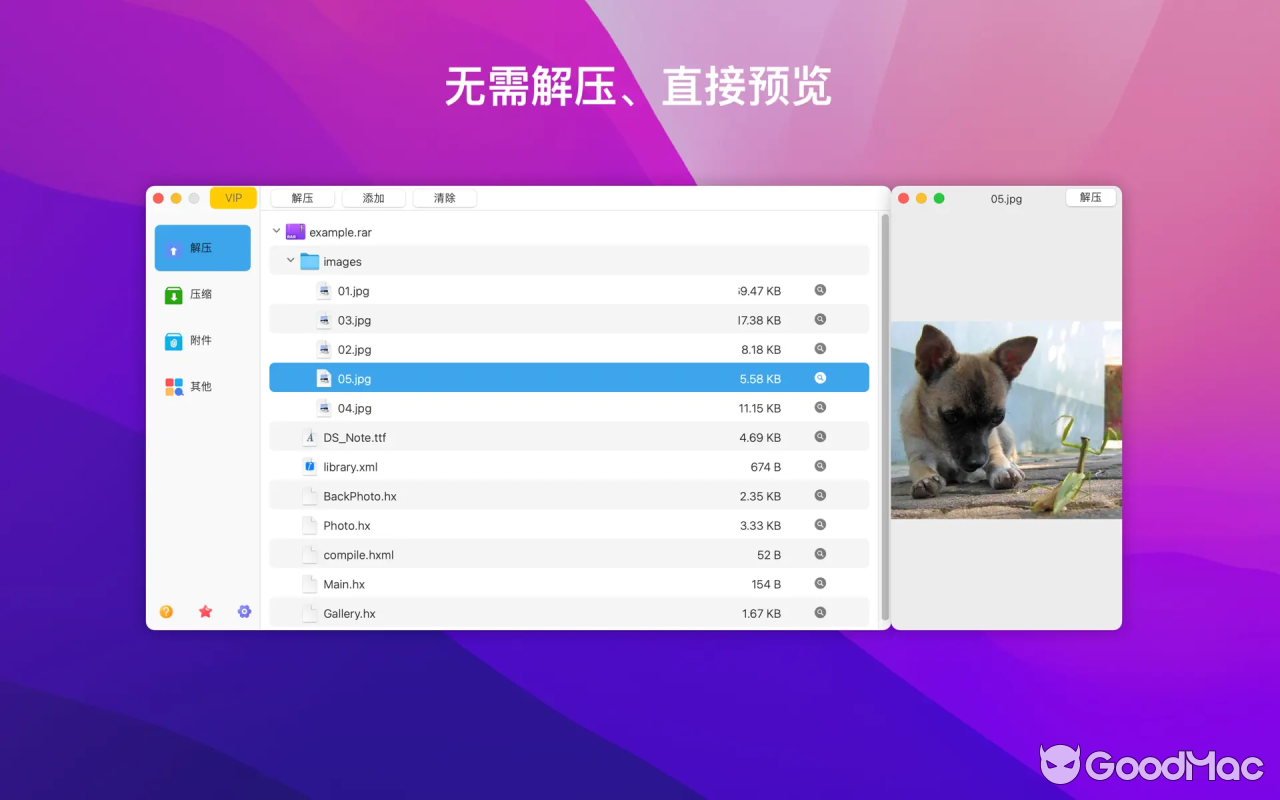Open the quick preview icon for DS_Note.ttf
Viewport: 1280px width, 800px height.
(820, 436)
